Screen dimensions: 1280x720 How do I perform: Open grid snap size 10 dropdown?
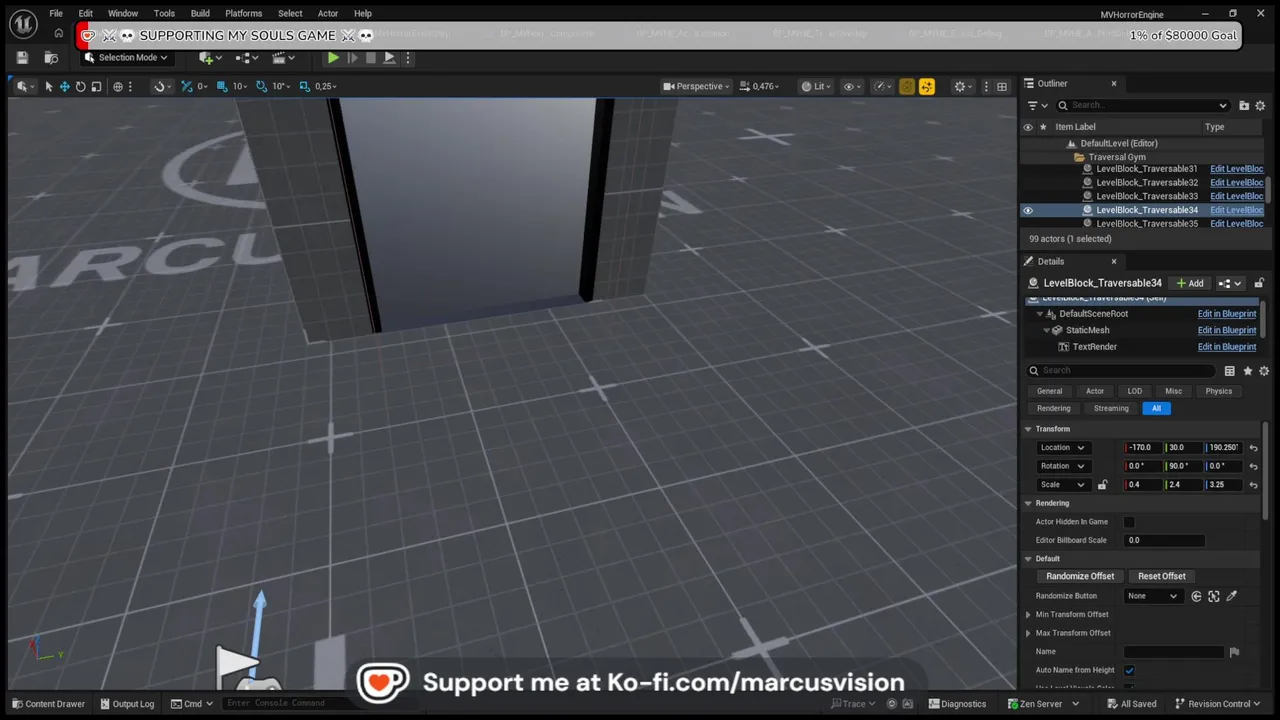(240, 86)
